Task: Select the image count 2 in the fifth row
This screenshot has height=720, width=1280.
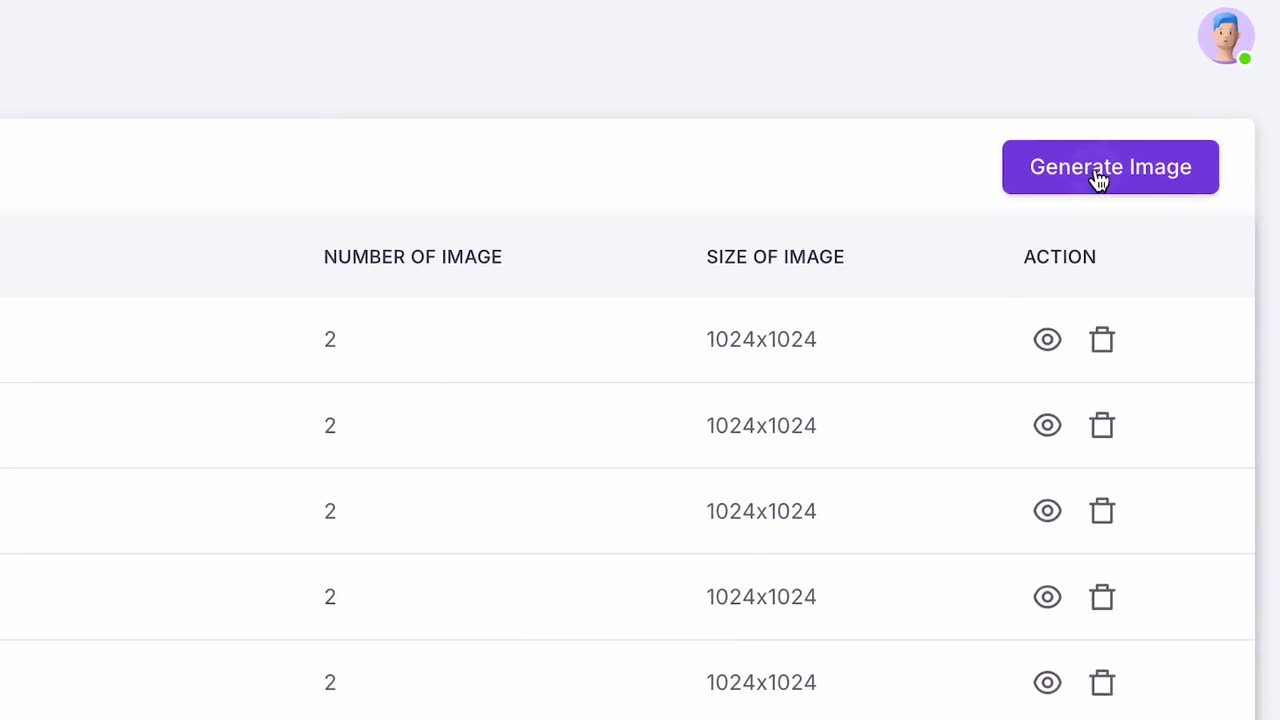Action: (330, 683)
